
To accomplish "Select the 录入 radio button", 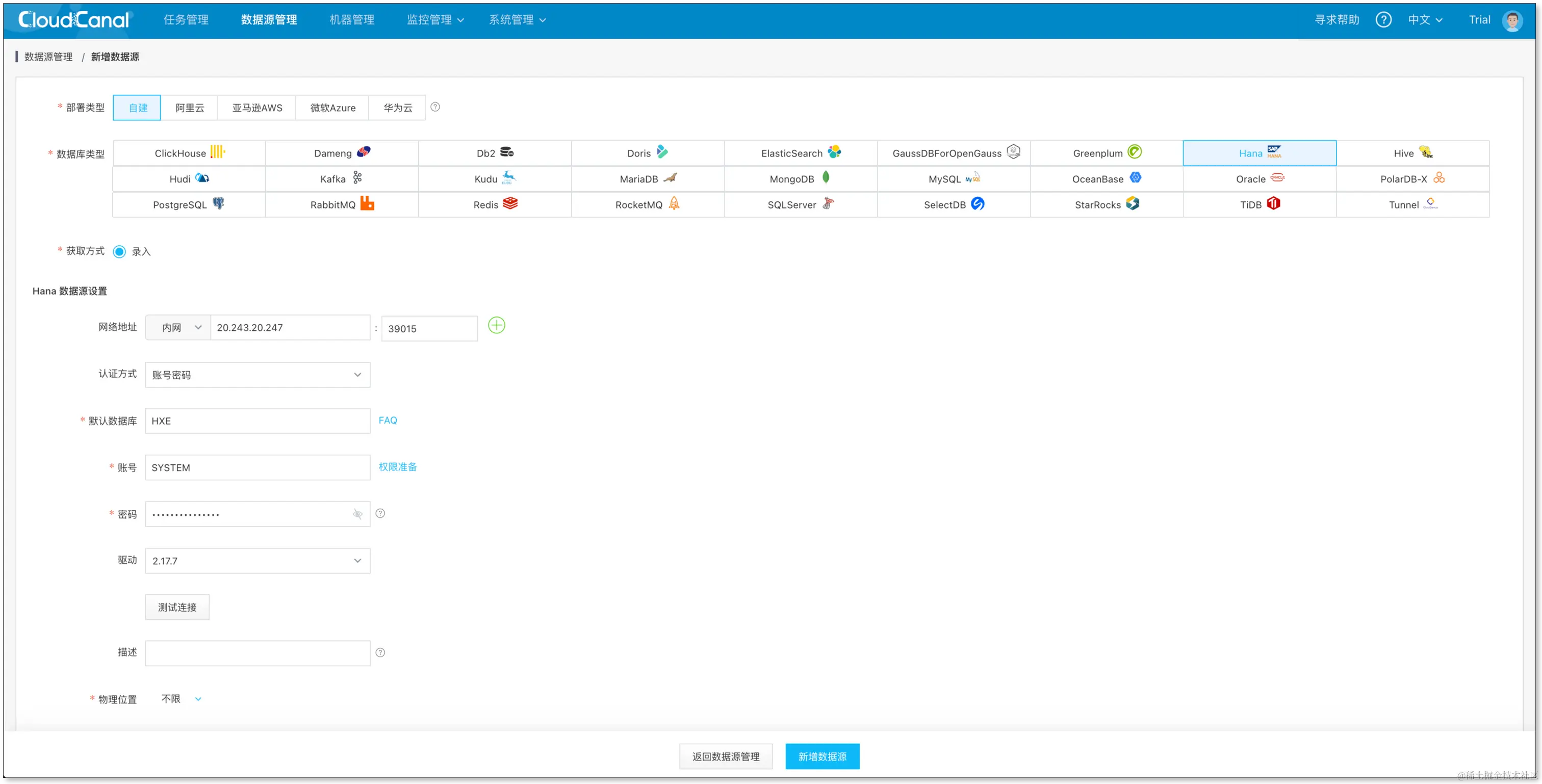I will pyautogui.click(x=119, y=251).
